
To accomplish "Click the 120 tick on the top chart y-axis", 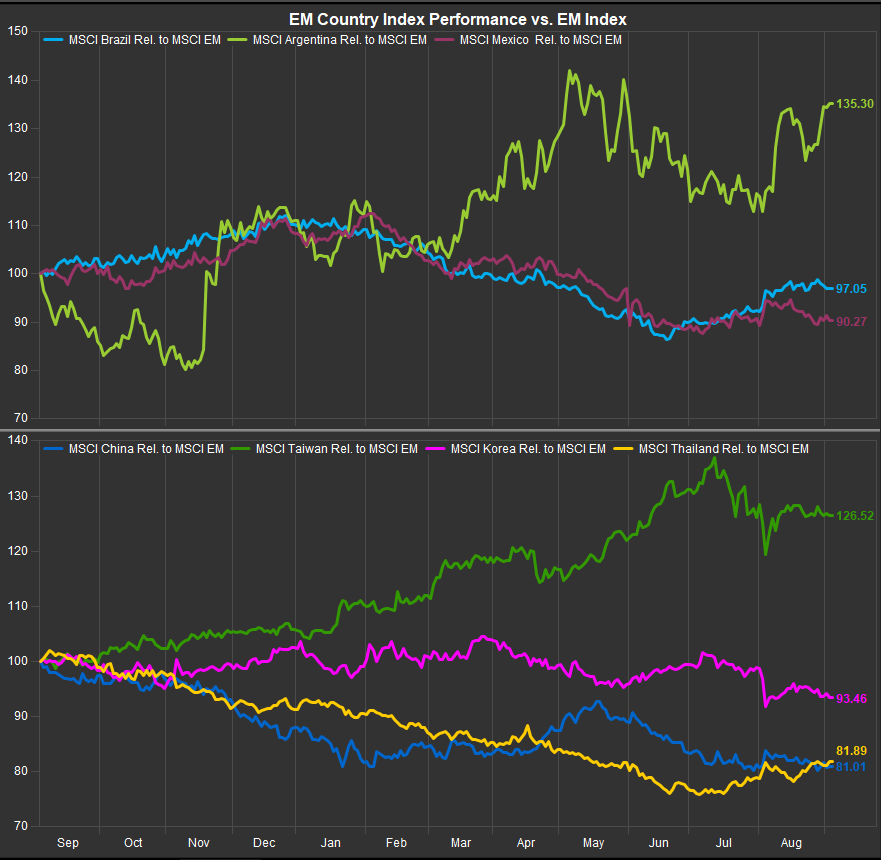I will pos(18,177).
